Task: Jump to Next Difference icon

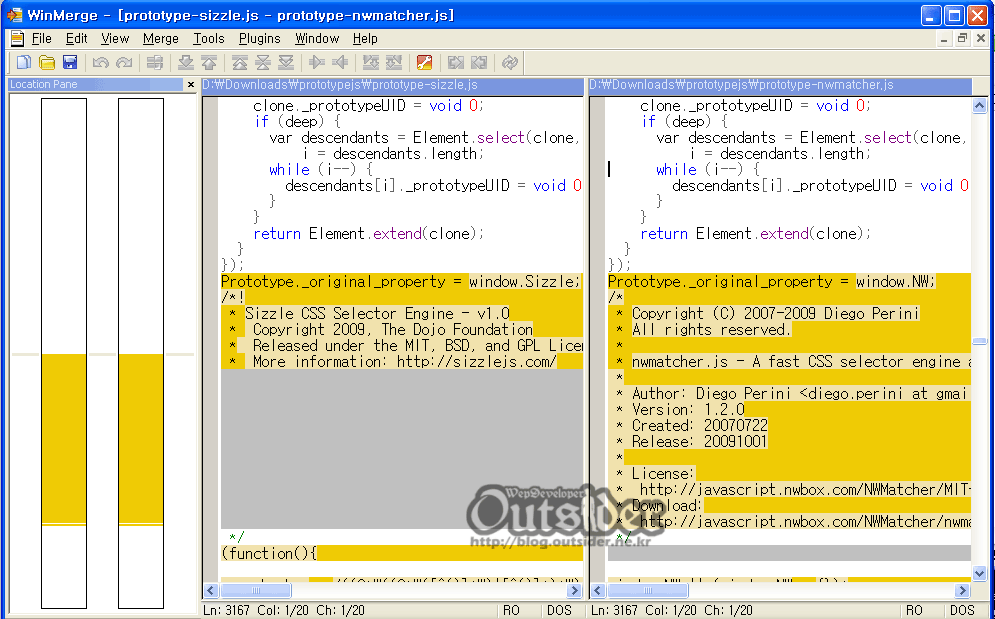Action: (185, 62)
